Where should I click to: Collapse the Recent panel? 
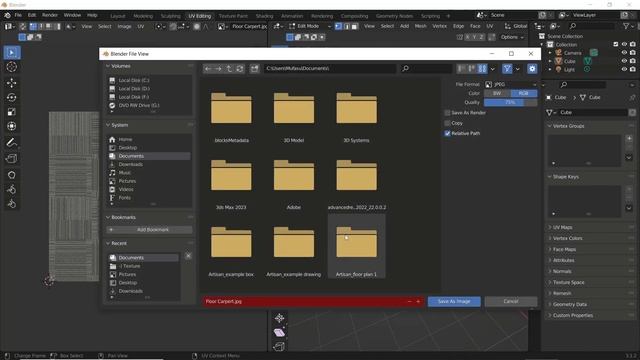(108, 243)
